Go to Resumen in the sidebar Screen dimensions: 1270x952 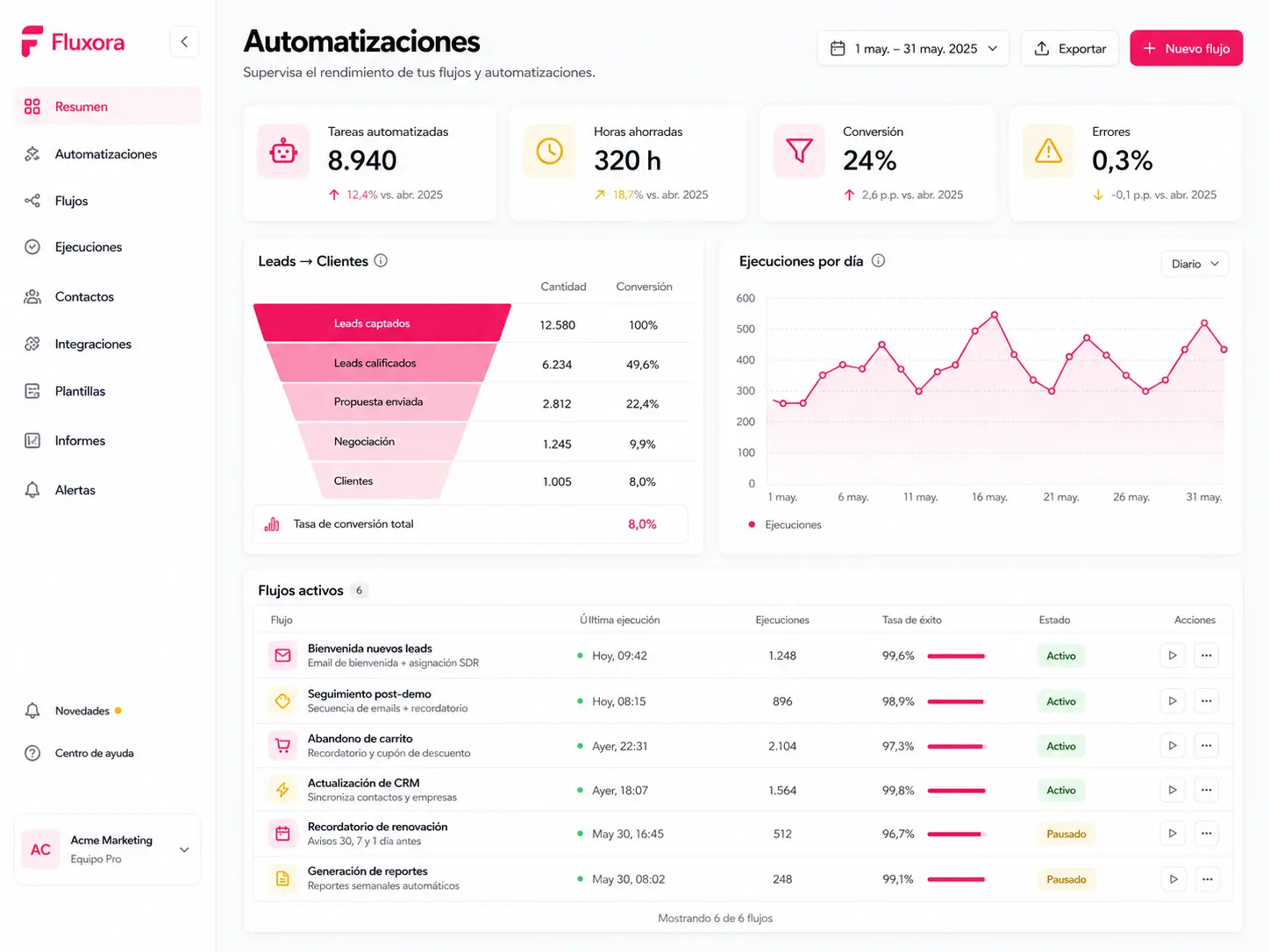108,106
